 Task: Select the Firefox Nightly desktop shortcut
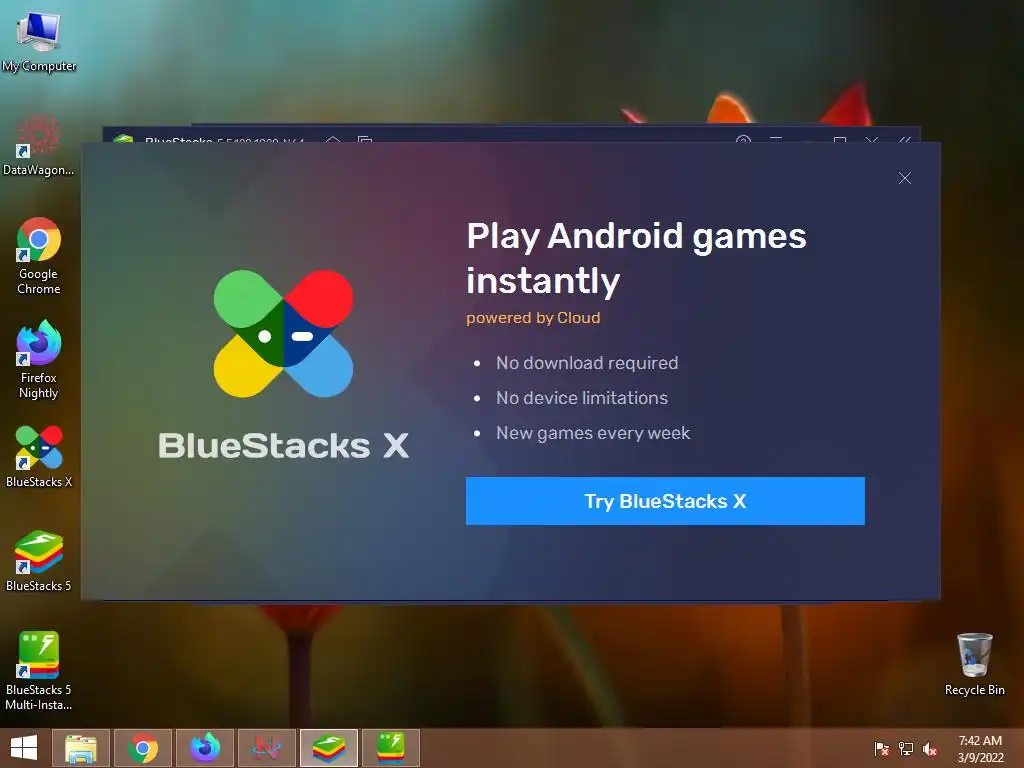point(39,360)
